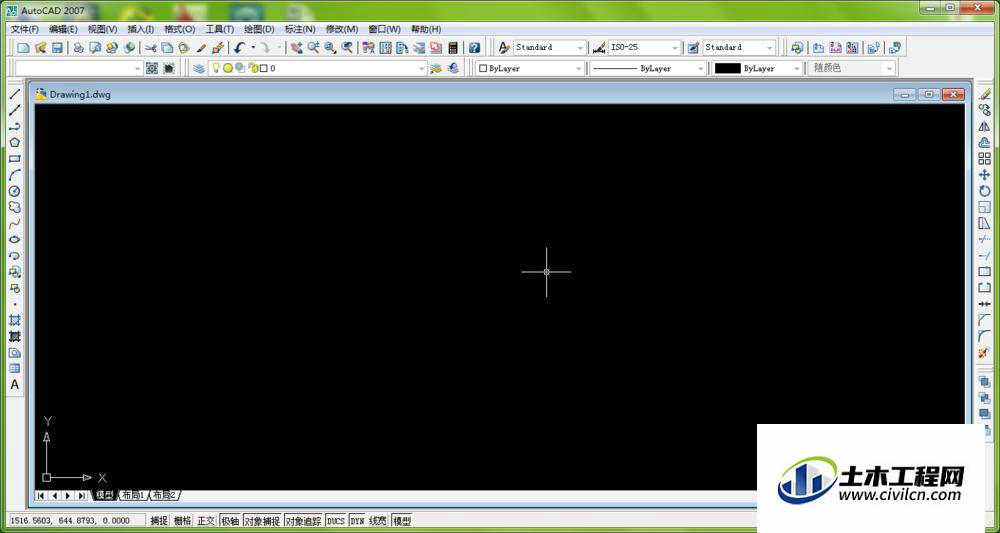Open the 帮助(H) menu
The image size is (1000, 533).
[426, 29]
